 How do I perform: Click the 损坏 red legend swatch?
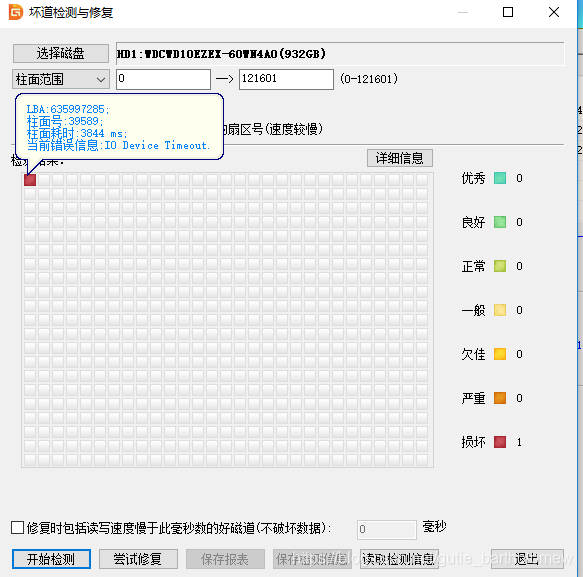point(500,442)
